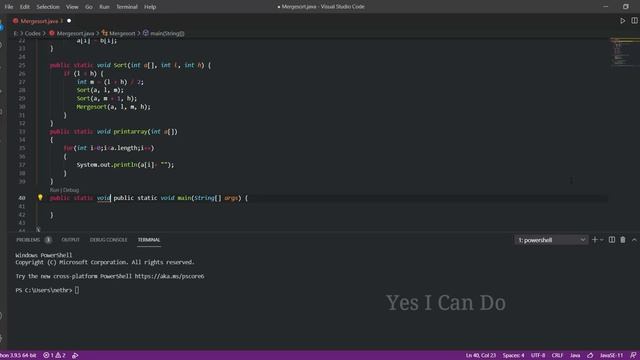Click the Mergesort class breadcrumb

click(x=122, y=33)
